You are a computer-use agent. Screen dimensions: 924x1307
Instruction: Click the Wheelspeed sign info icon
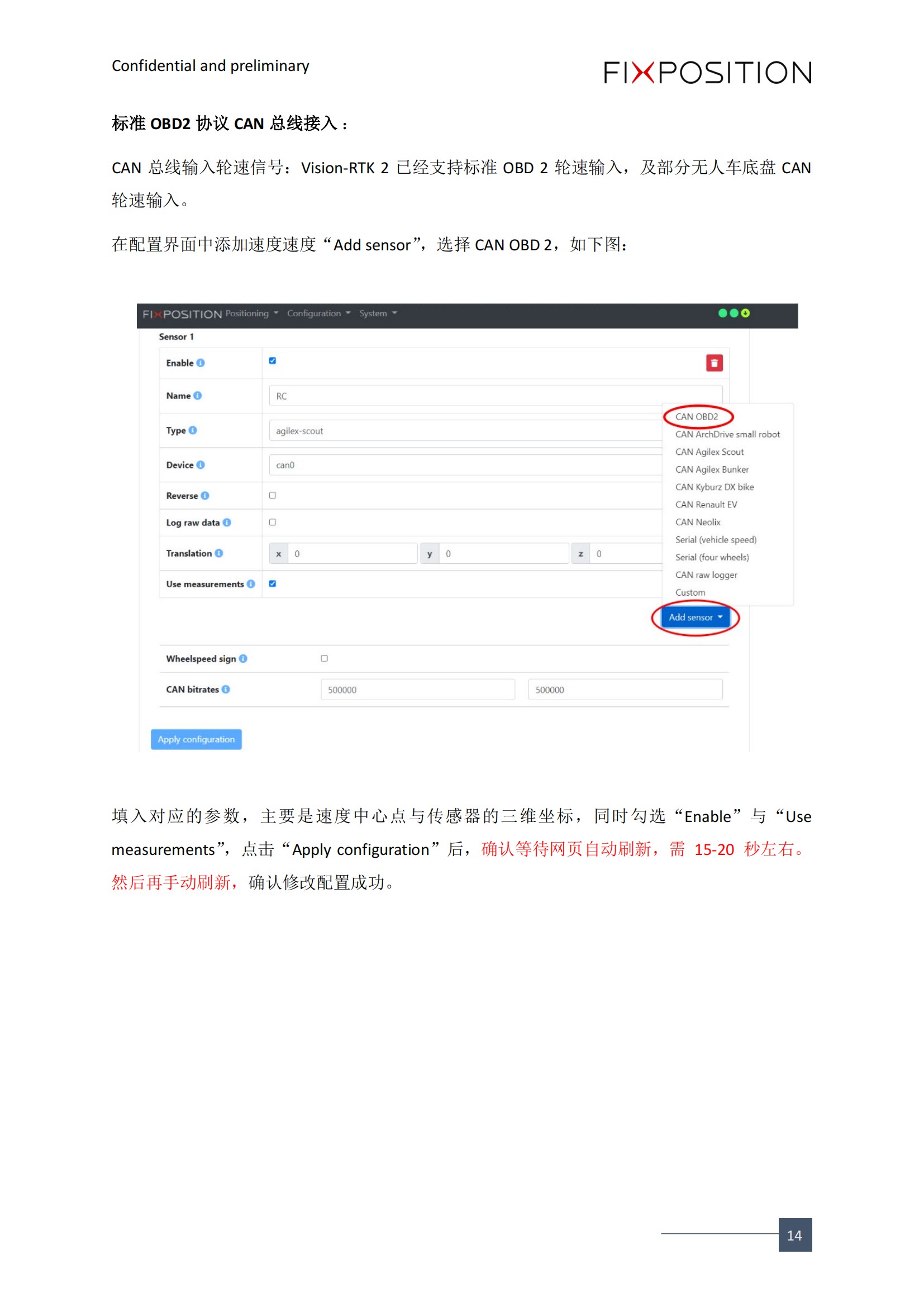point(244,658)
